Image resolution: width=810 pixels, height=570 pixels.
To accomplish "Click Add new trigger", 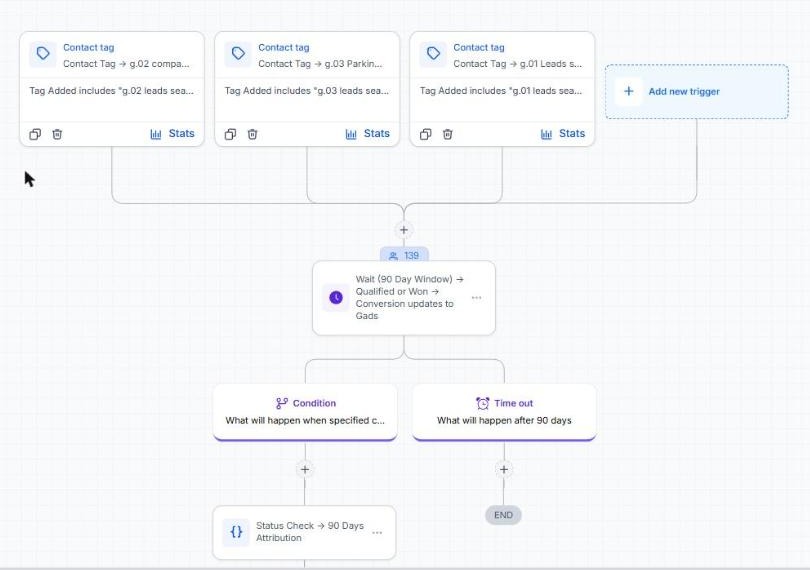I will pyautogui.click(x=697, y=91).
